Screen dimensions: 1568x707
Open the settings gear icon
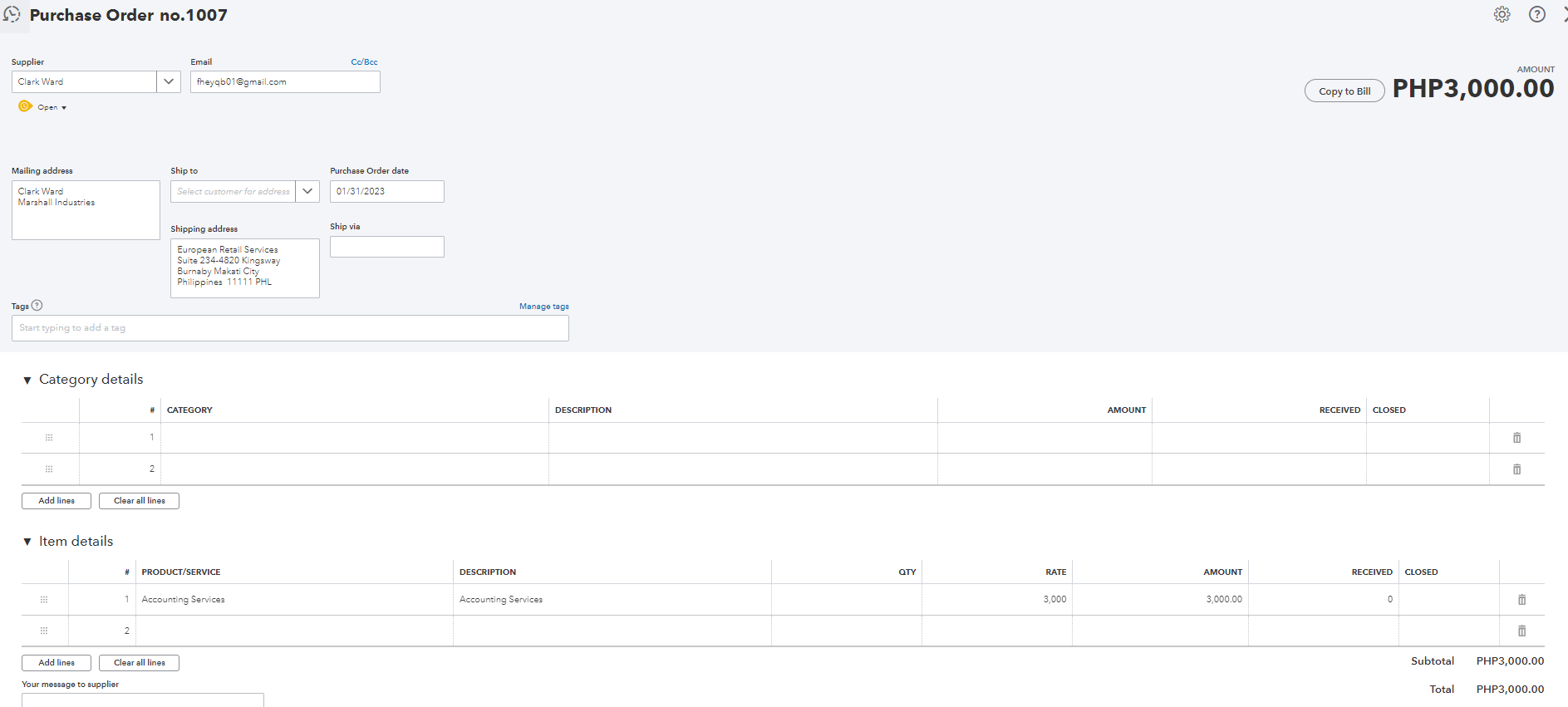pyautogui.click(x=1502, y=14)
